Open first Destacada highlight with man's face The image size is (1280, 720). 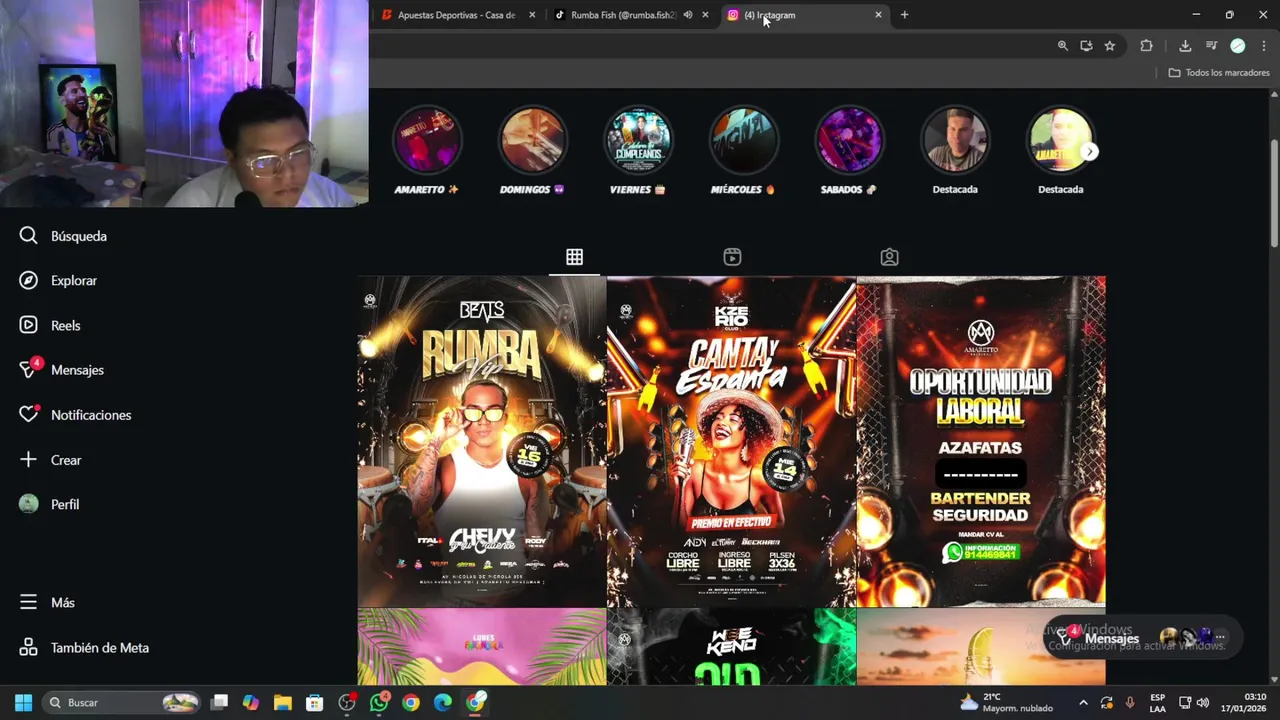coord(955,140)
